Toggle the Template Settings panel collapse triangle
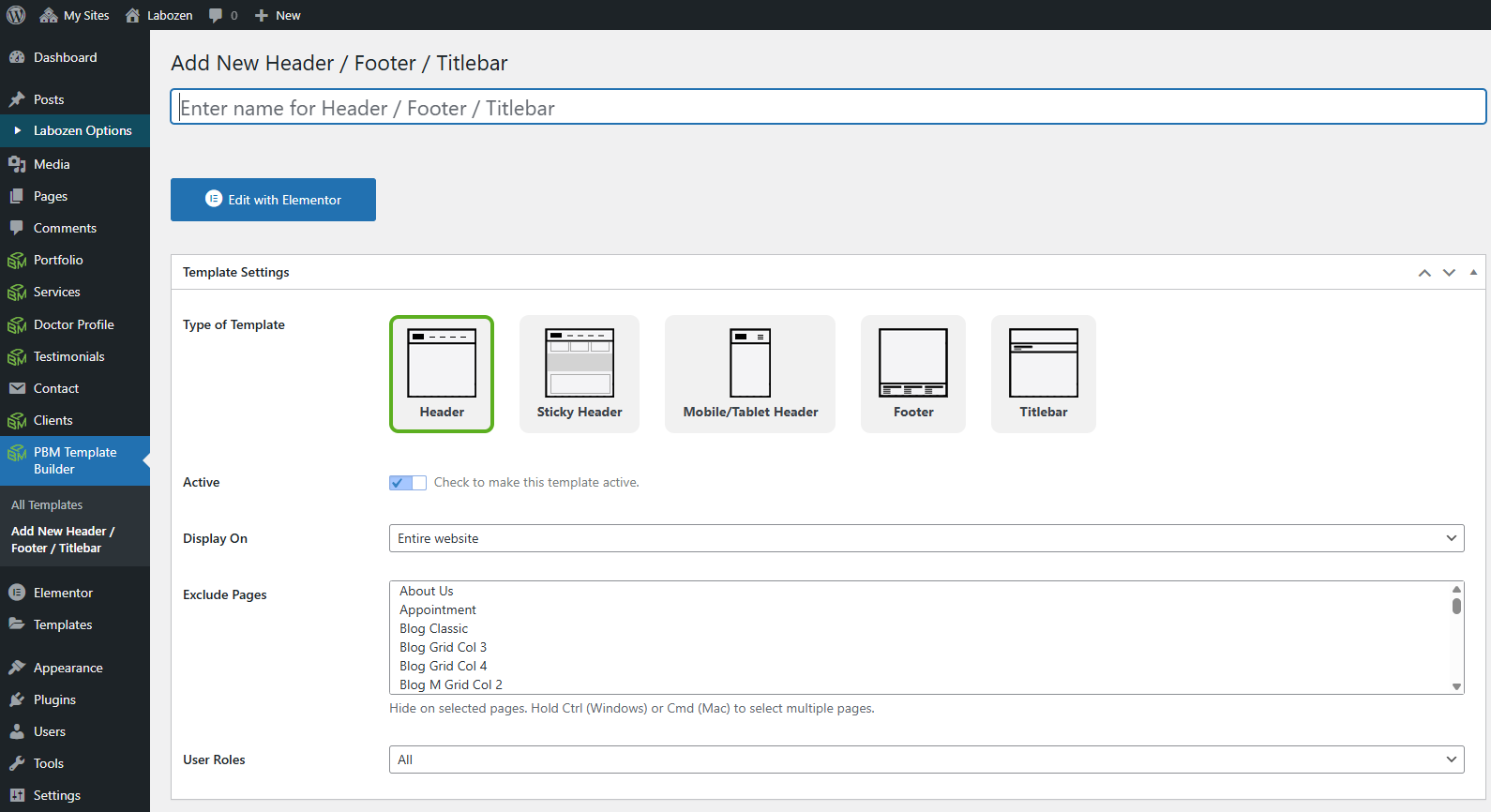The image size is (1491, 812). [1473, 272]
